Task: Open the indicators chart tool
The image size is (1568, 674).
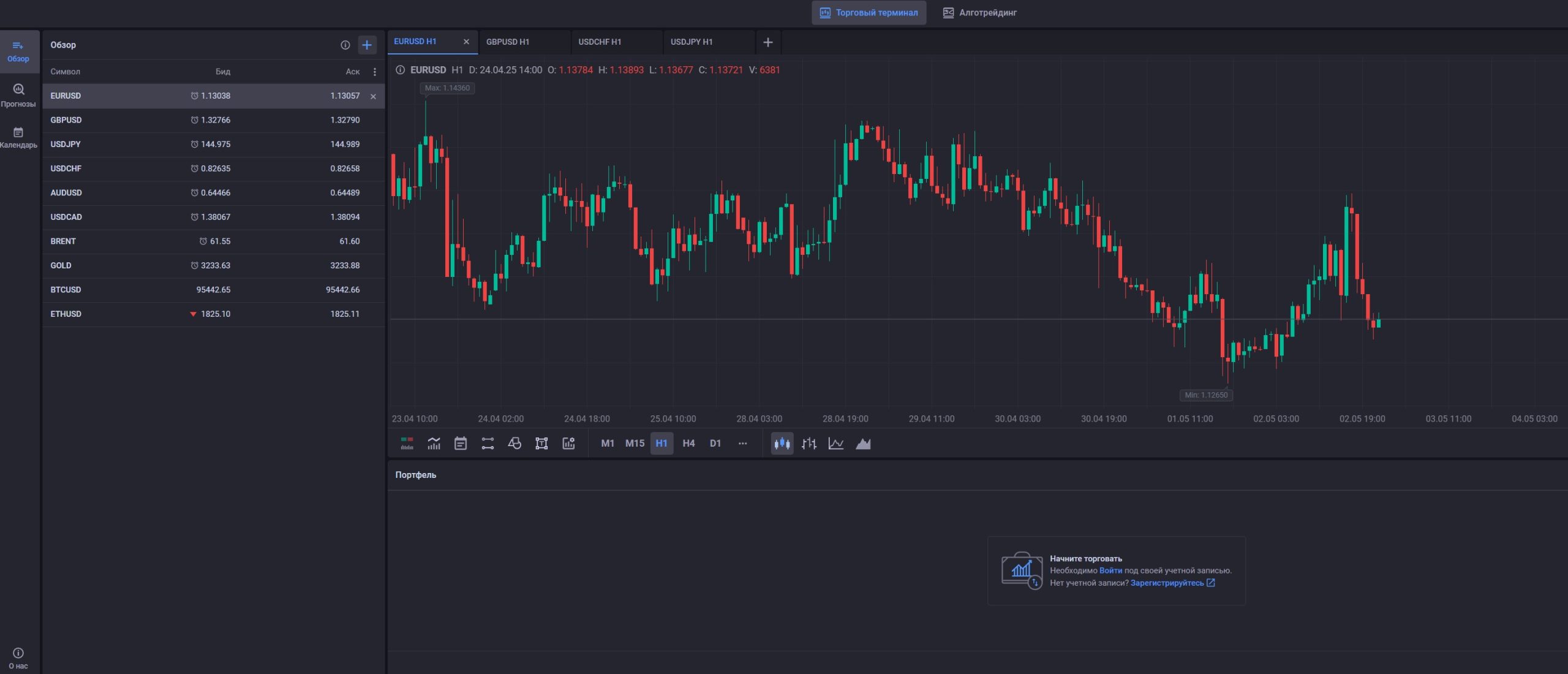Action: (434, 444)
